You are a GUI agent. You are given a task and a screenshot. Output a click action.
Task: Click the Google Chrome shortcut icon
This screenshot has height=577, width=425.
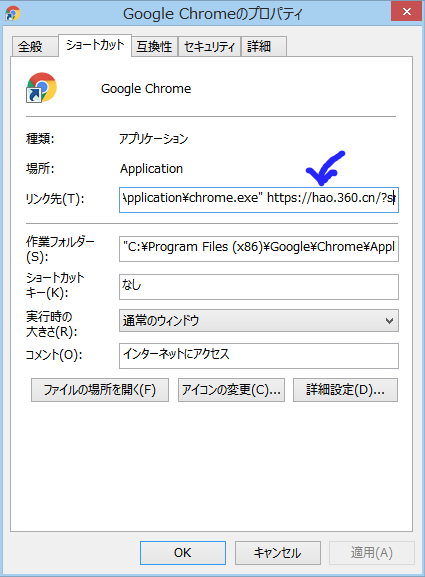pos(41,88)
